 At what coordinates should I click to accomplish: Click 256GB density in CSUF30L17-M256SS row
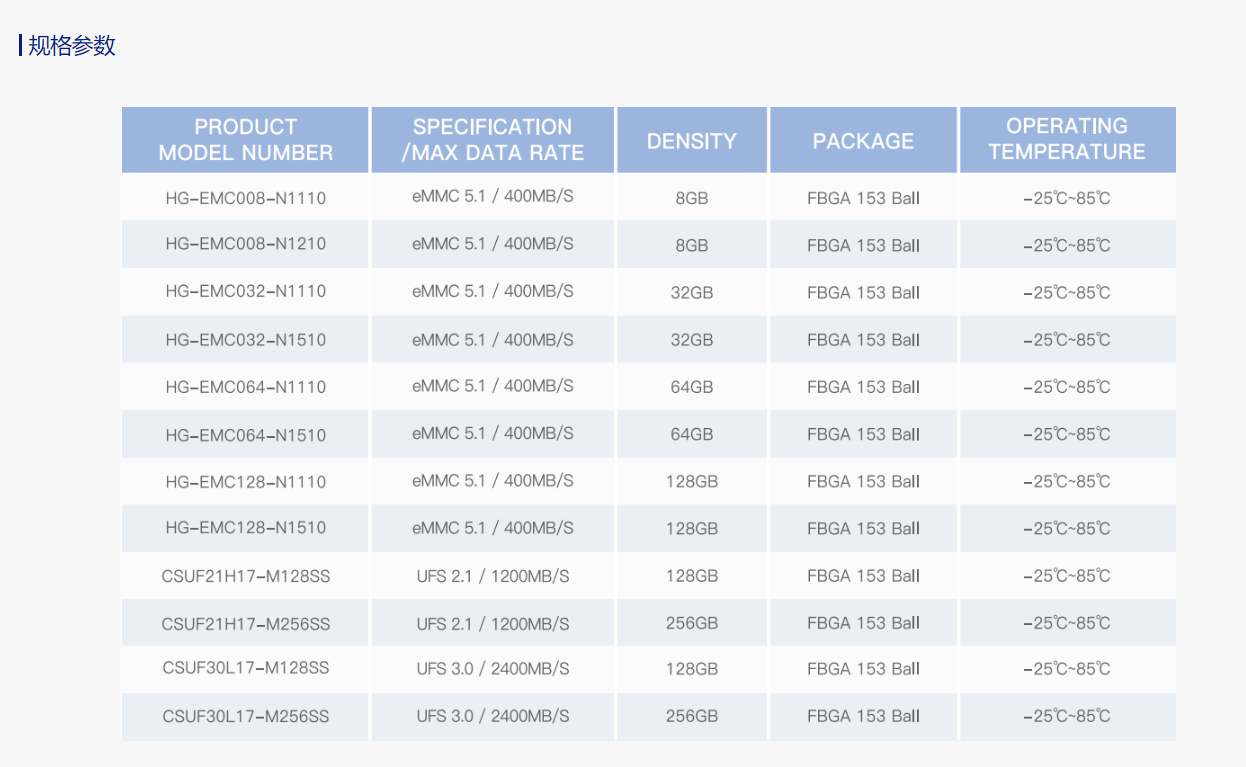pyautogui.click(x=692, y=716)
